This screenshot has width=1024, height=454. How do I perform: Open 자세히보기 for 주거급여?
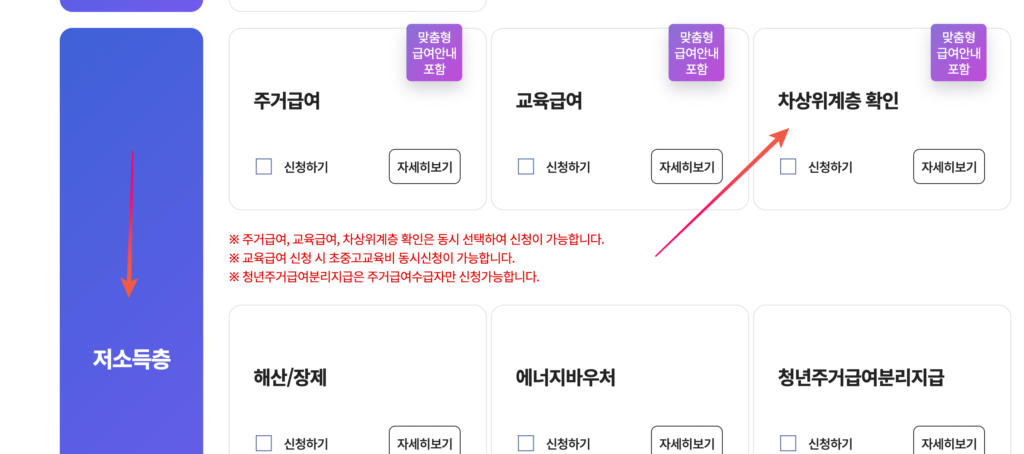pyautogui.click(x=424, y=167)
